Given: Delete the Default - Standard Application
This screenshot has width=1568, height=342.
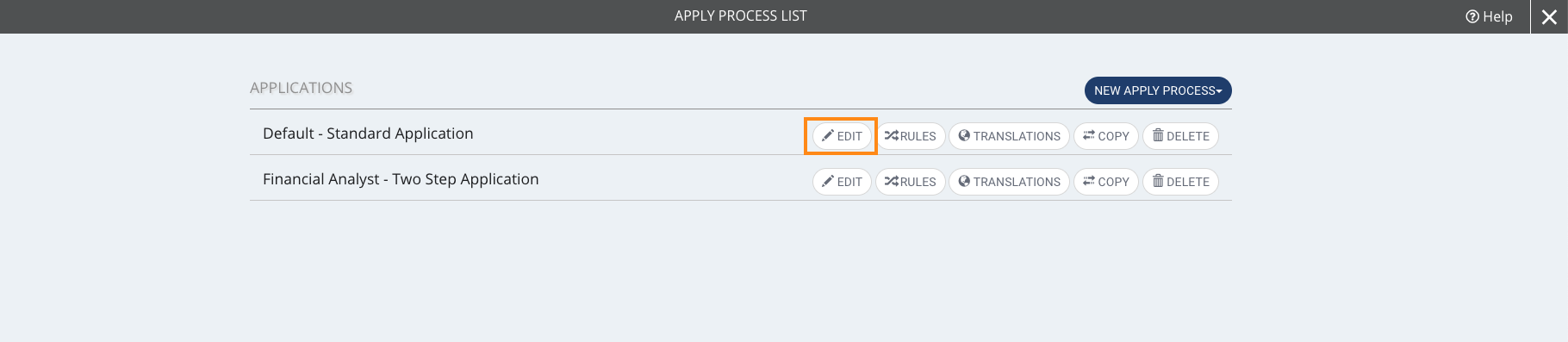Looking at the screenshot, I should pos(1180,136).
